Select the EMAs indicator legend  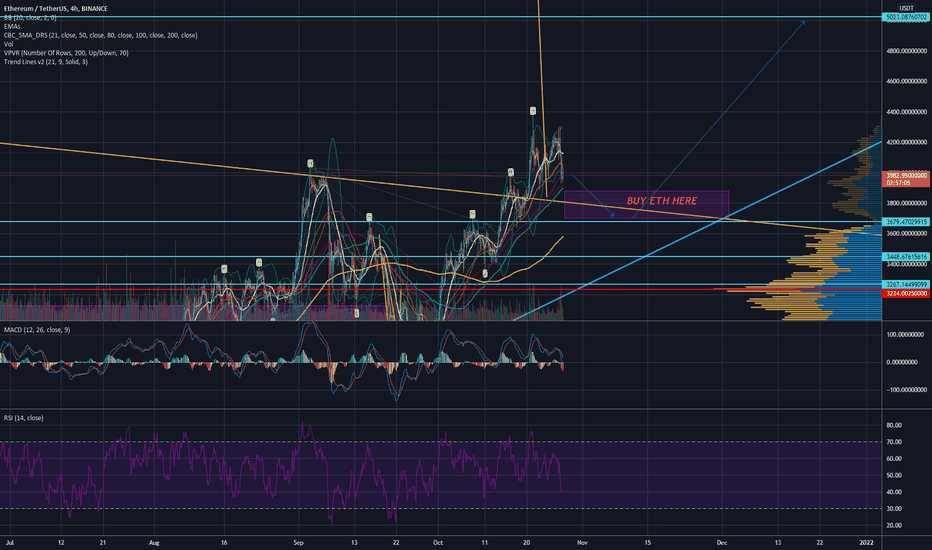pyautogui.click(x=12, y=27)
